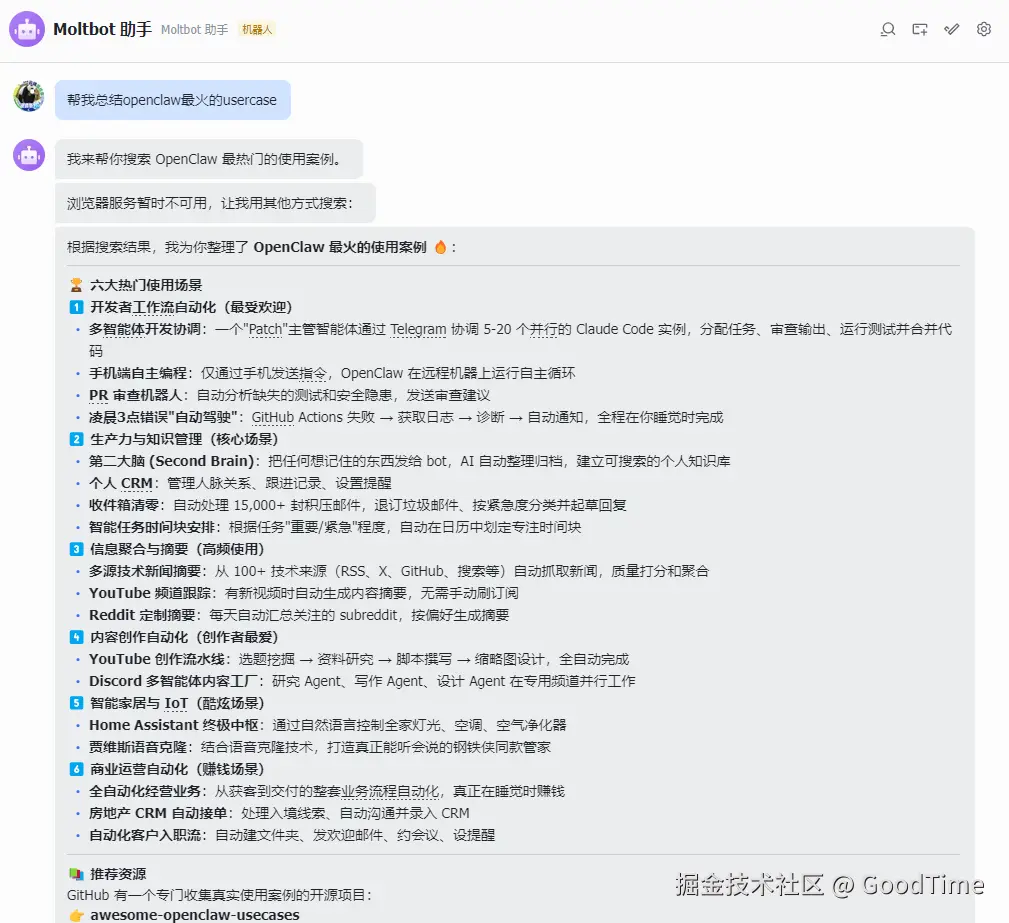The image size is (1009, 923).
Task: Select the user message 帮我总结openclaw最火的usercase
Action: (172, 100)
